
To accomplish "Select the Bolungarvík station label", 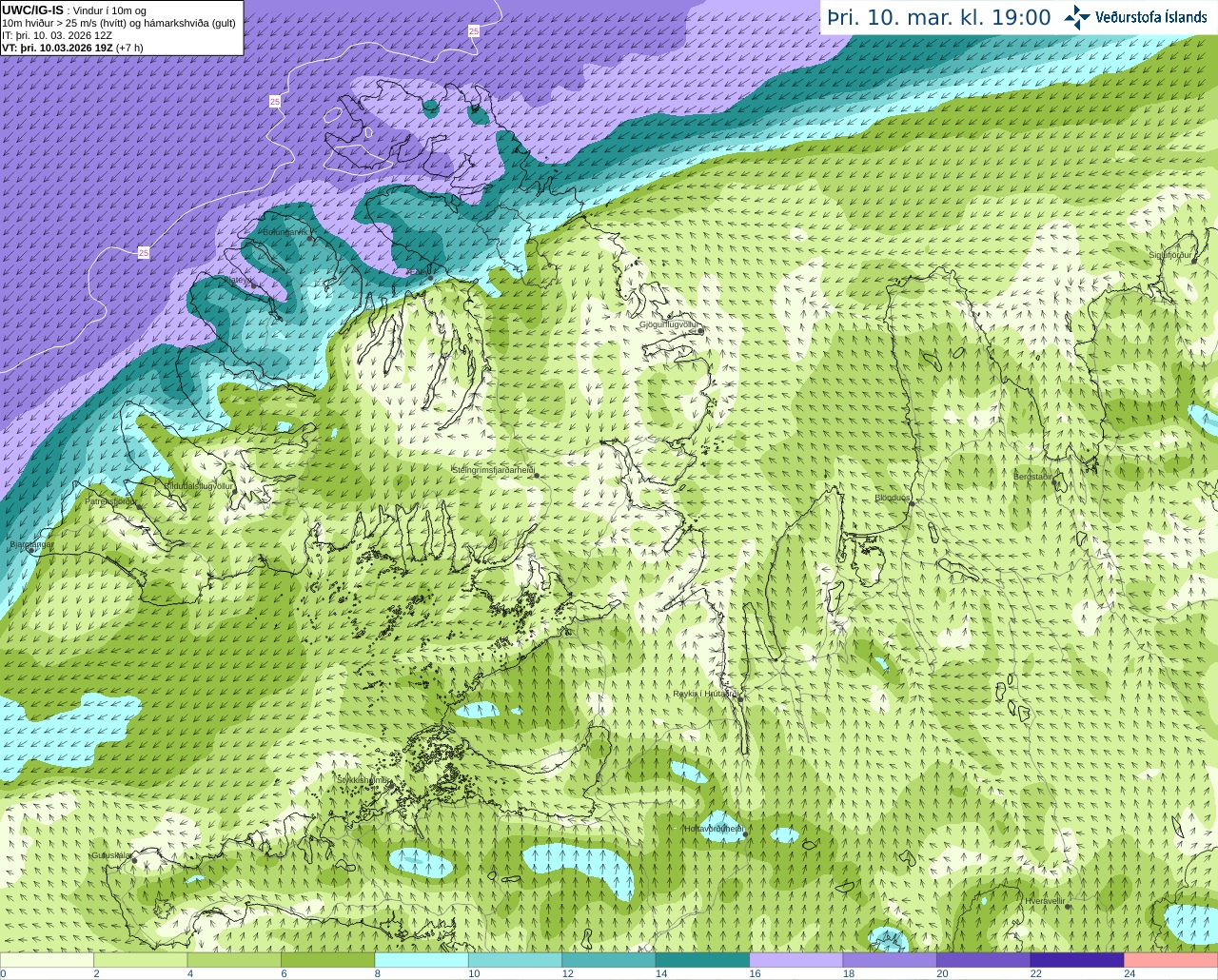I will 285,232.
